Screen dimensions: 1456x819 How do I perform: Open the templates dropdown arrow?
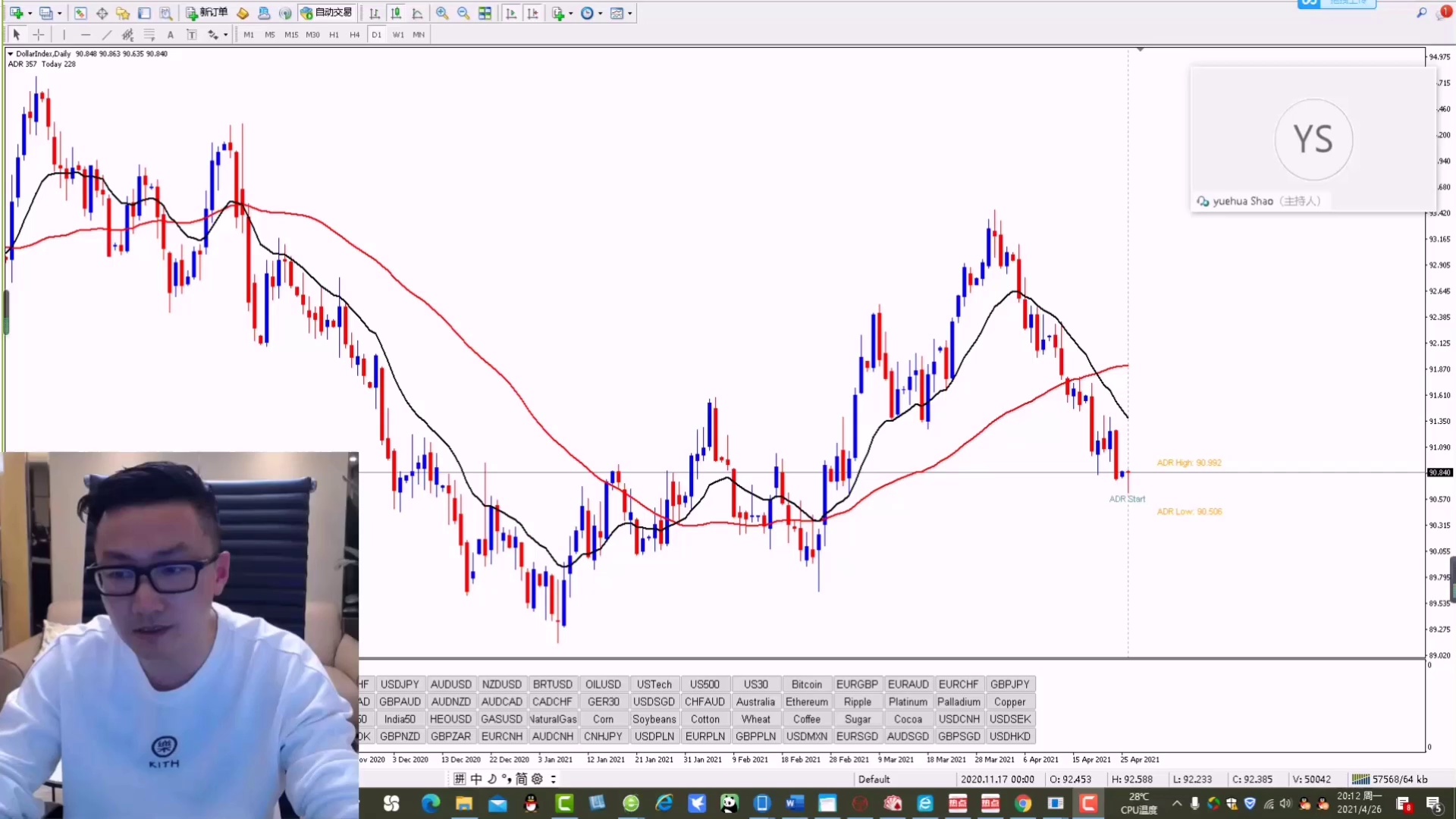click(630, 13)
